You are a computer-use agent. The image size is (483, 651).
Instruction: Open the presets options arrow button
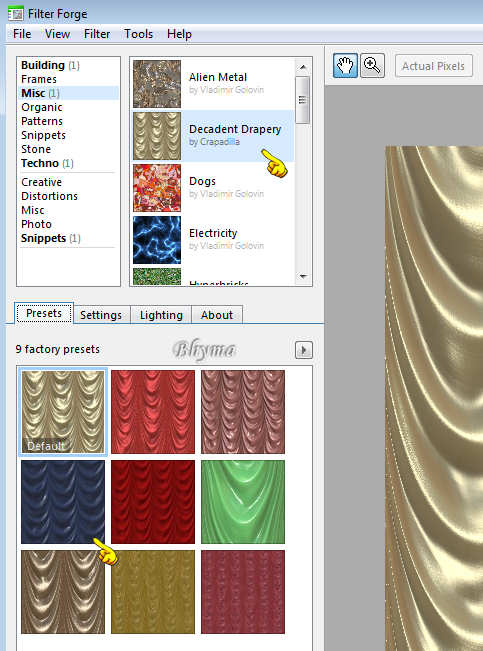pyautogui.click(x=304, y=350)
